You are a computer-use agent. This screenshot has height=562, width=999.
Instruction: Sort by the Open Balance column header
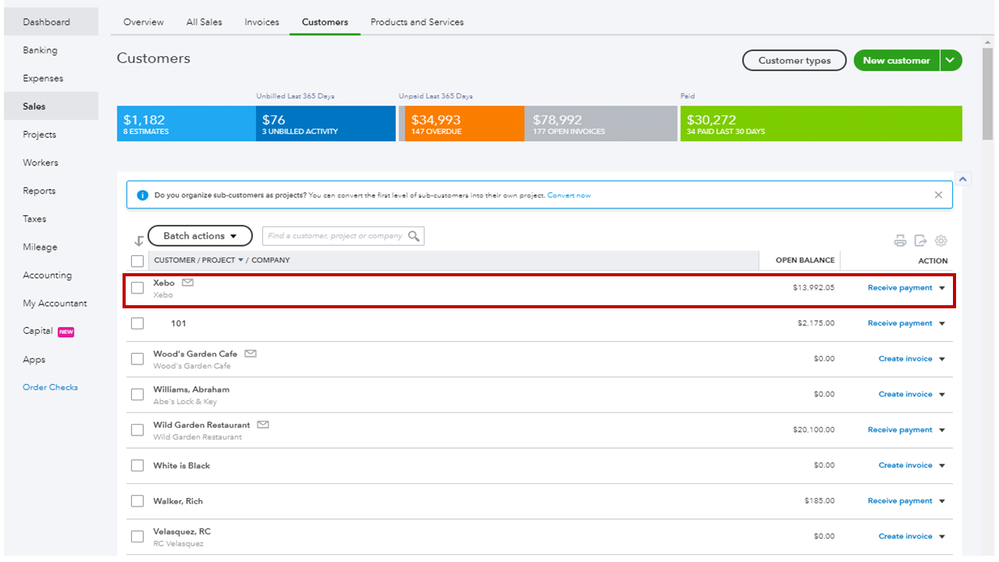[x=805, y=260]
